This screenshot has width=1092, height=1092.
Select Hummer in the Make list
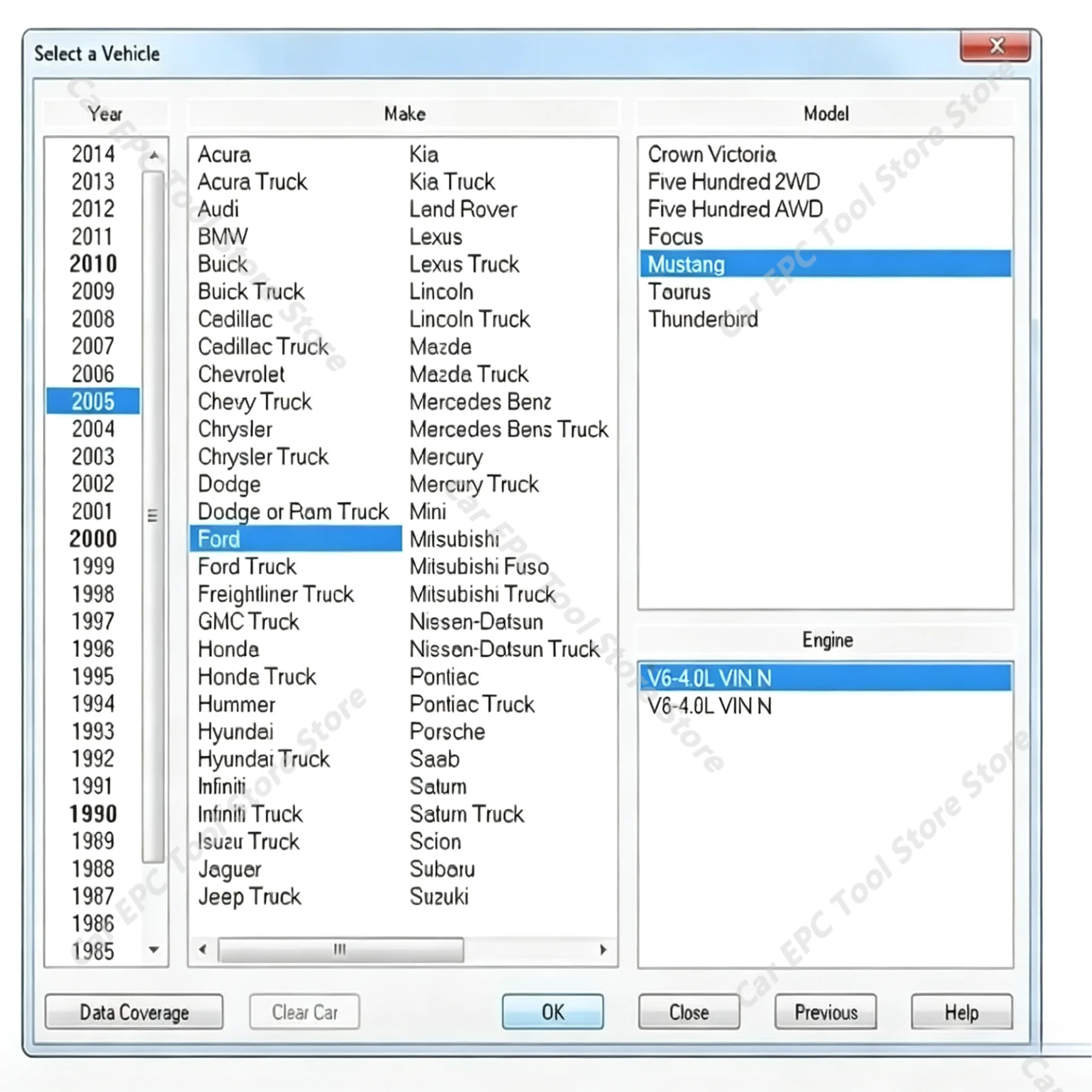click(236, 704)
